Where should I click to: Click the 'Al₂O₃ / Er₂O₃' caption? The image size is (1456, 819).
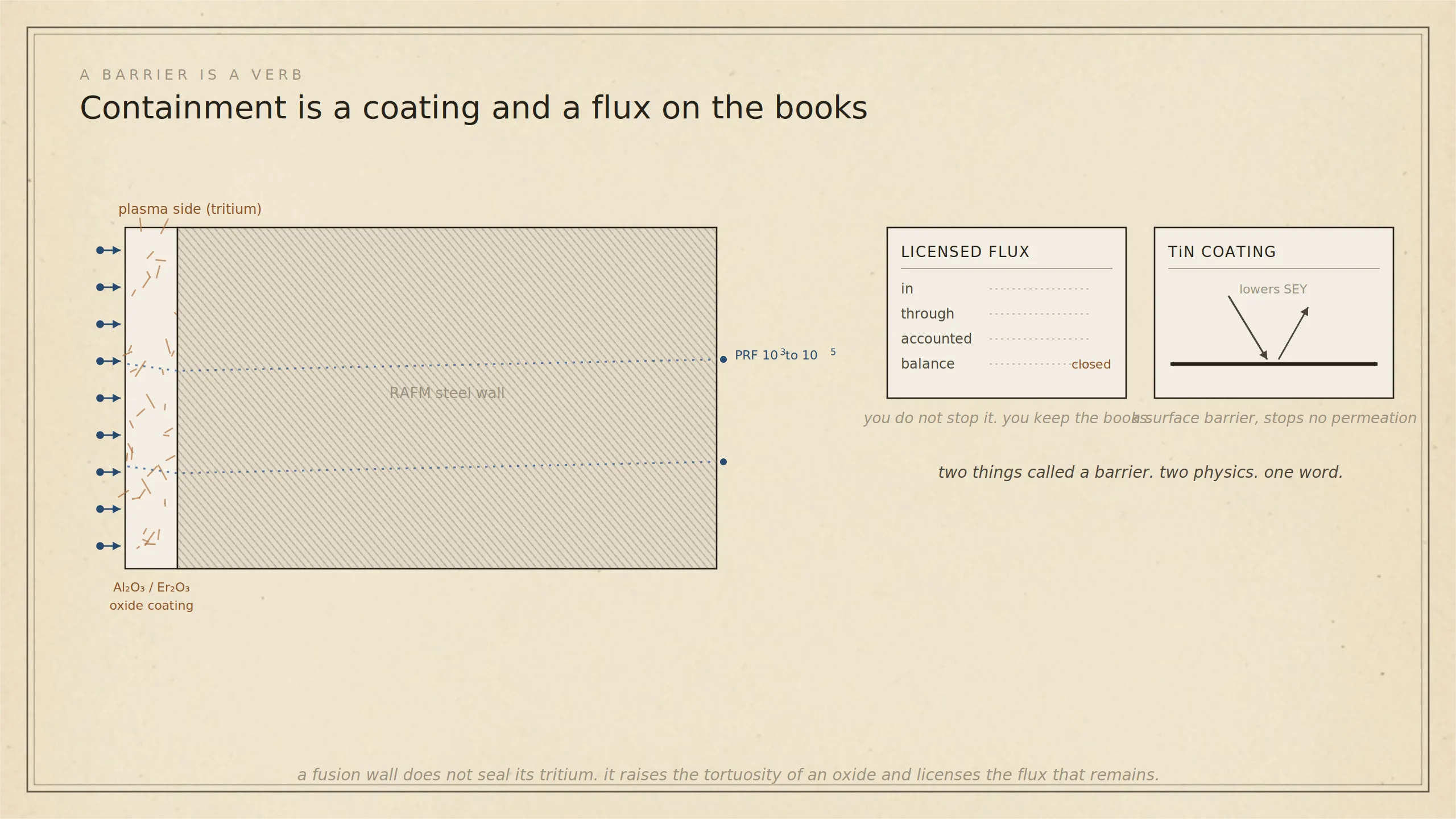(x=151, y=588)
